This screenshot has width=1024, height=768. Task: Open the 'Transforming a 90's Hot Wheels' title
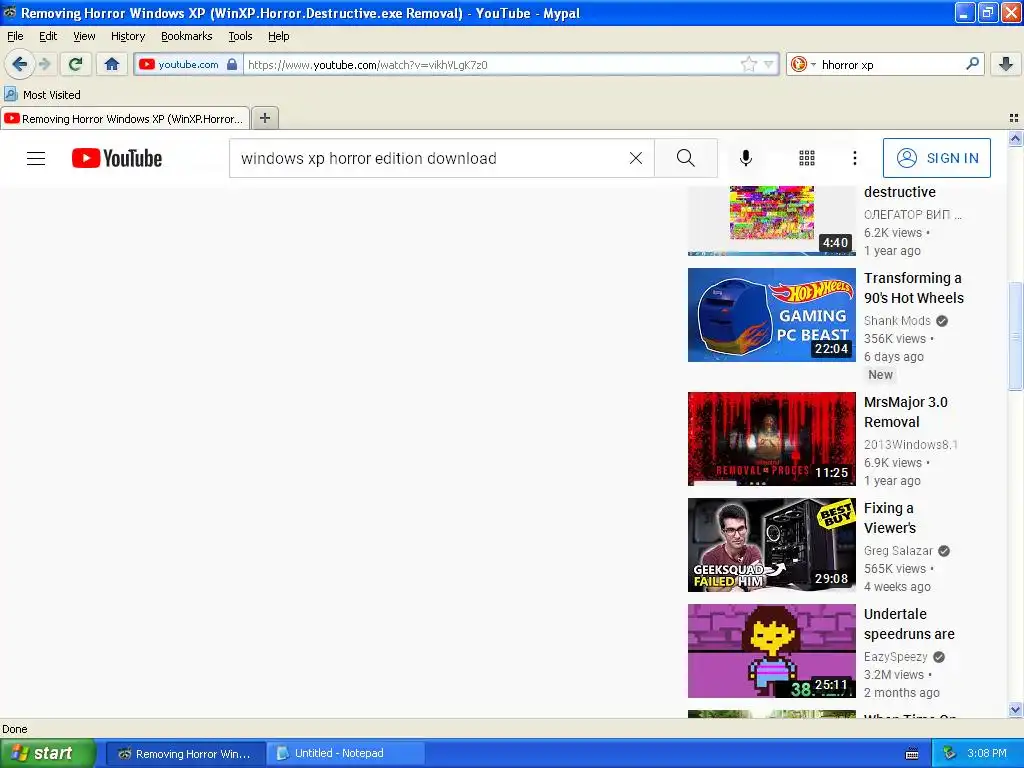point(914,288)
